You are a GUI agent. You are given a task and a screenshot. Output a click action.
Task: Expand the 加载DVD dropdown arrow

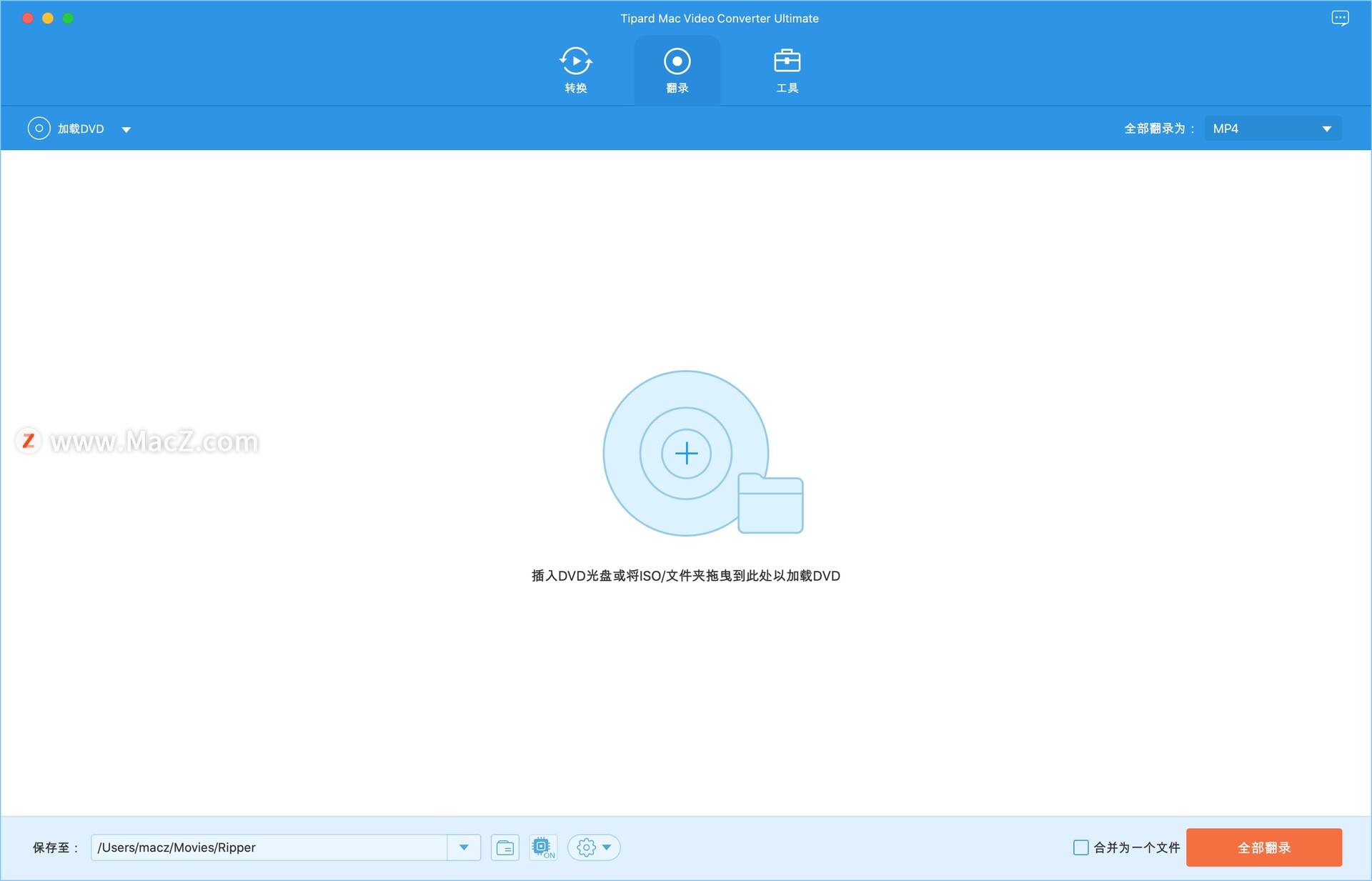click(126, 129)
